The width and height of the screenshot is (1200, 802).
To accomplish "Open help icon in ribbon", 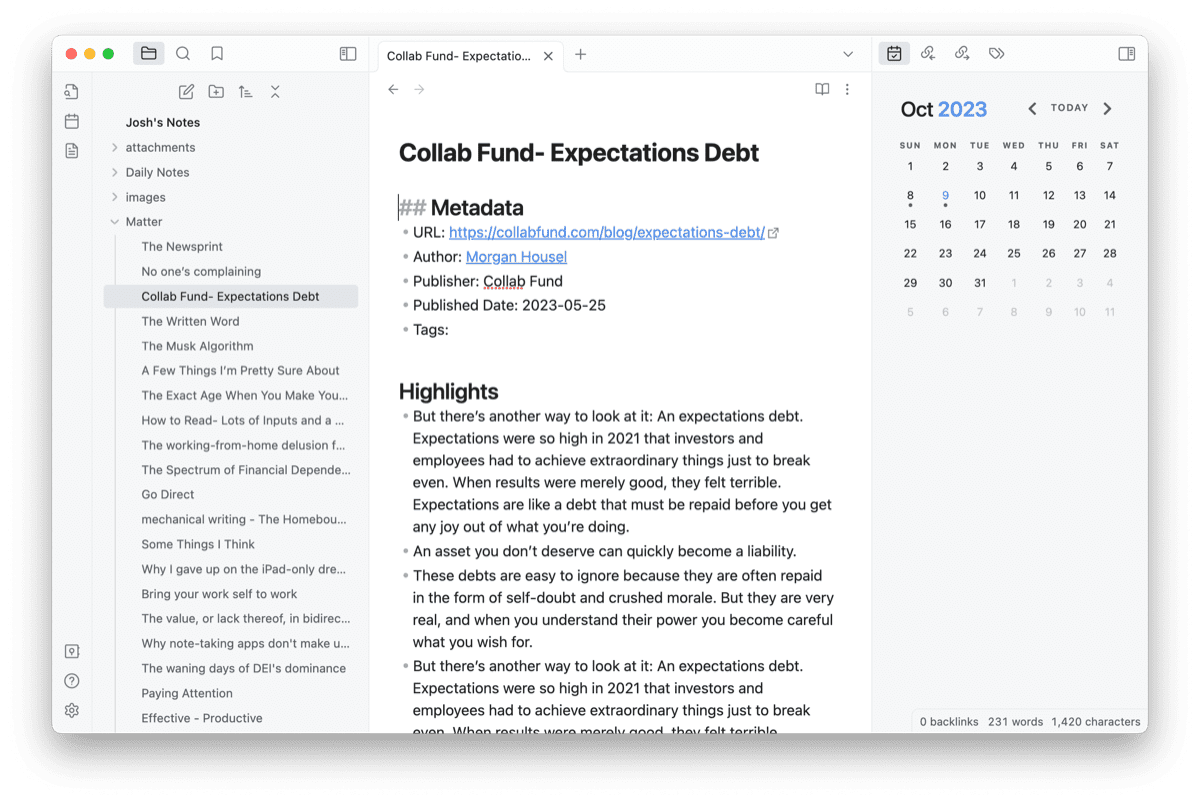I will click(72, 681).
